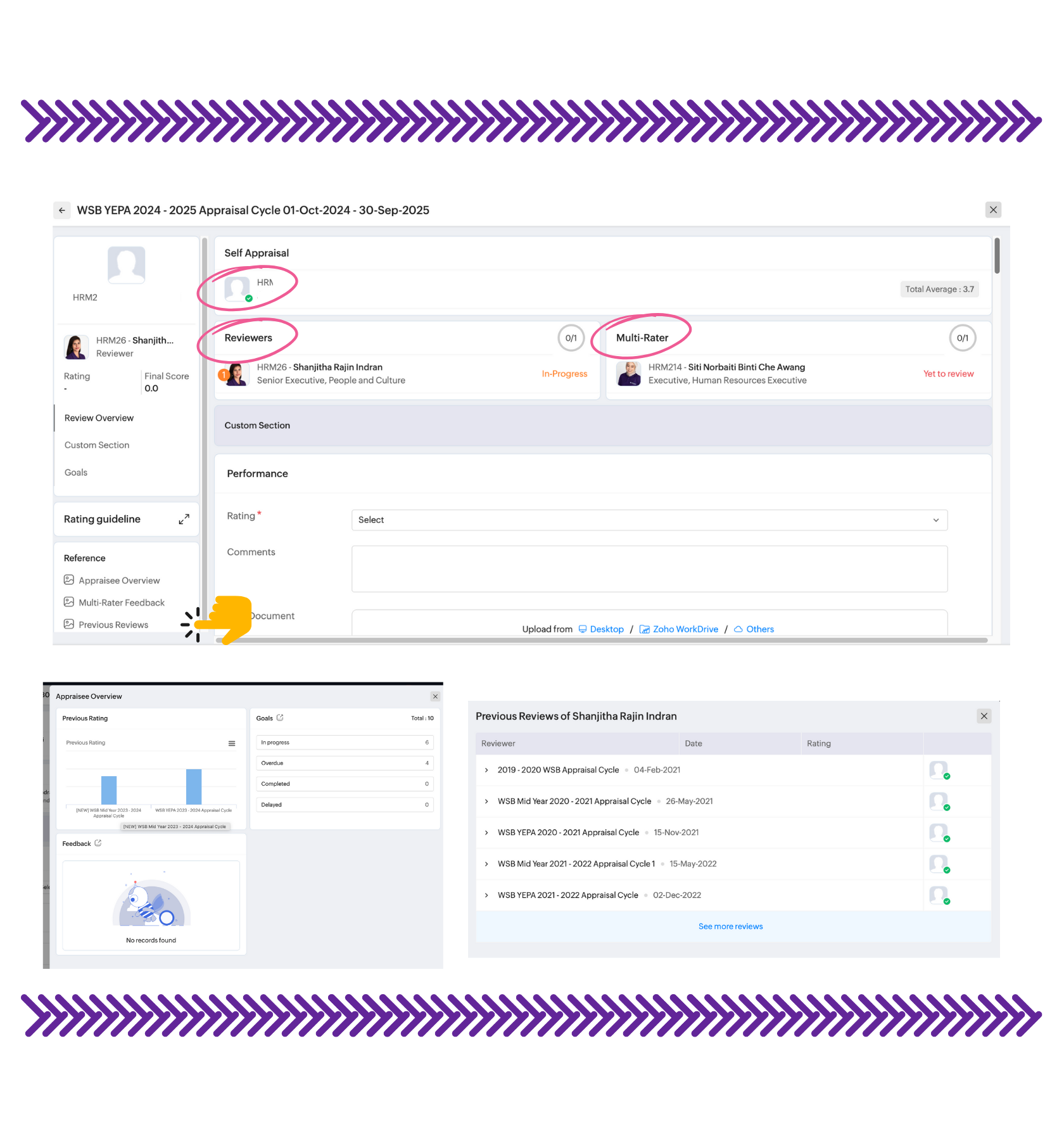Expand WSB YEPA 2021 - 2022 Appraisal Cycle row
Image resolution: width=1064 pixels, height=1138 pixels.
pyautogui.click(x=486, y=895)
